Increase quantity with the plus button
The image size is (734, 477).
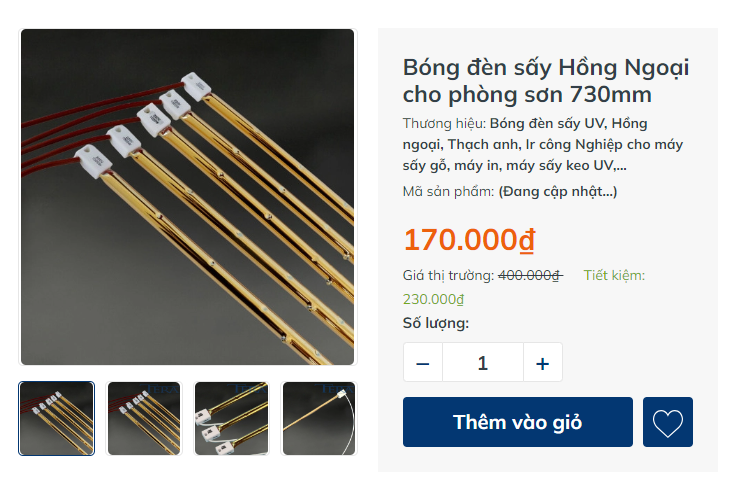543,362
